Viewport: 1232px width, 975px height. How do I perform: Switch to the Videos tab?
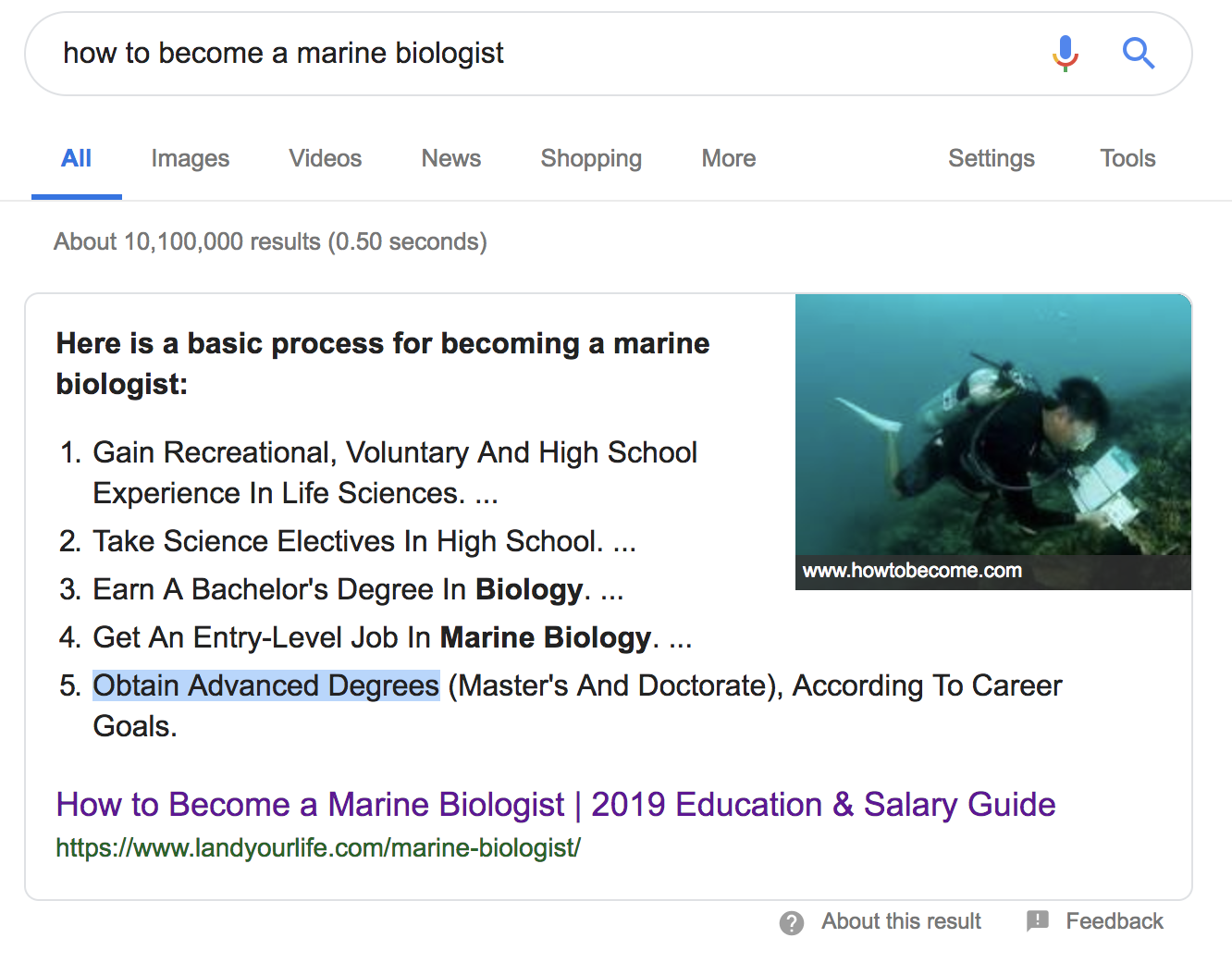(x=326, y=158)
